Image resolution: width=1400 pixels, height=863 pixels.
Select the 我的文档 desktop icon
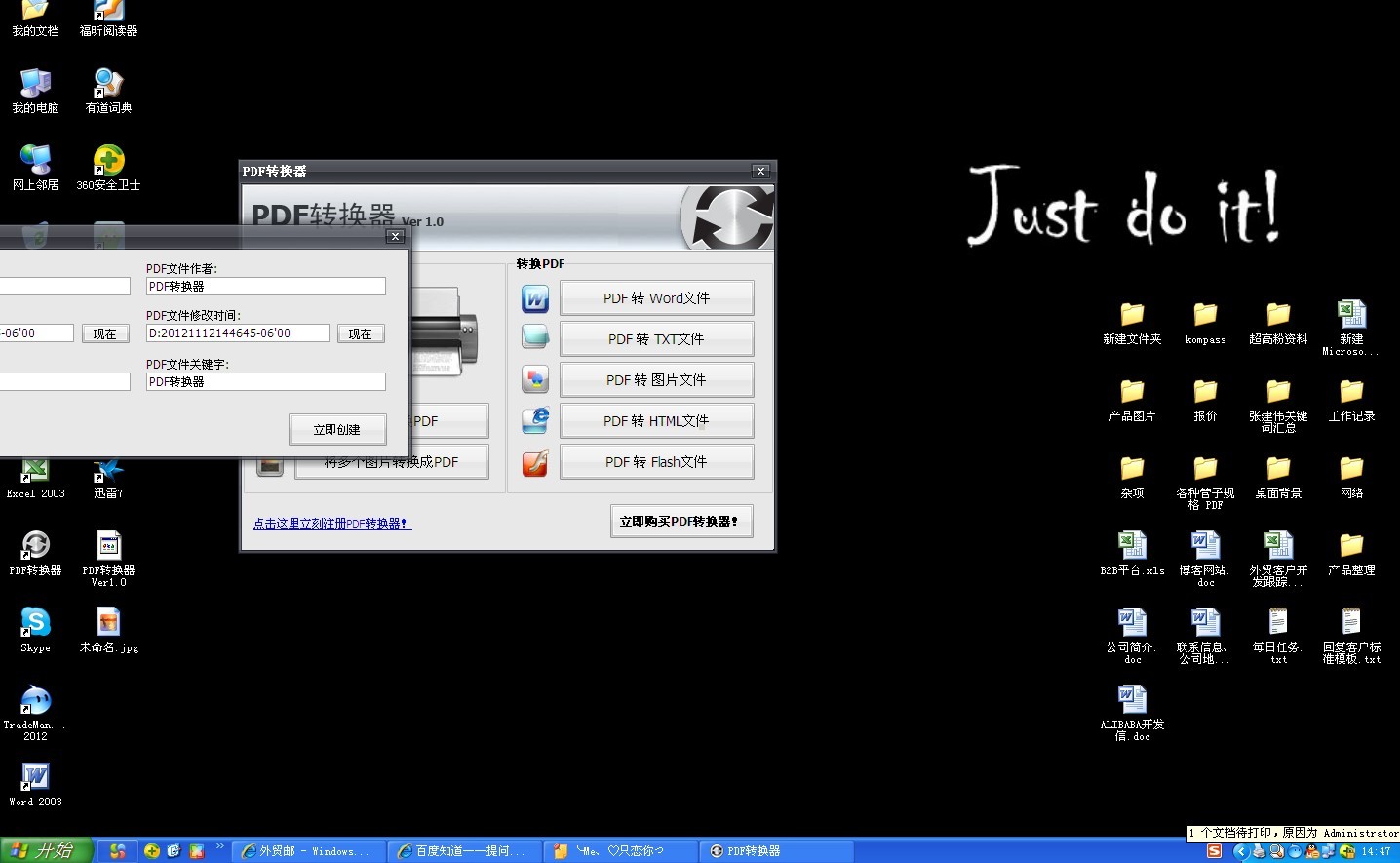(35, 19)
